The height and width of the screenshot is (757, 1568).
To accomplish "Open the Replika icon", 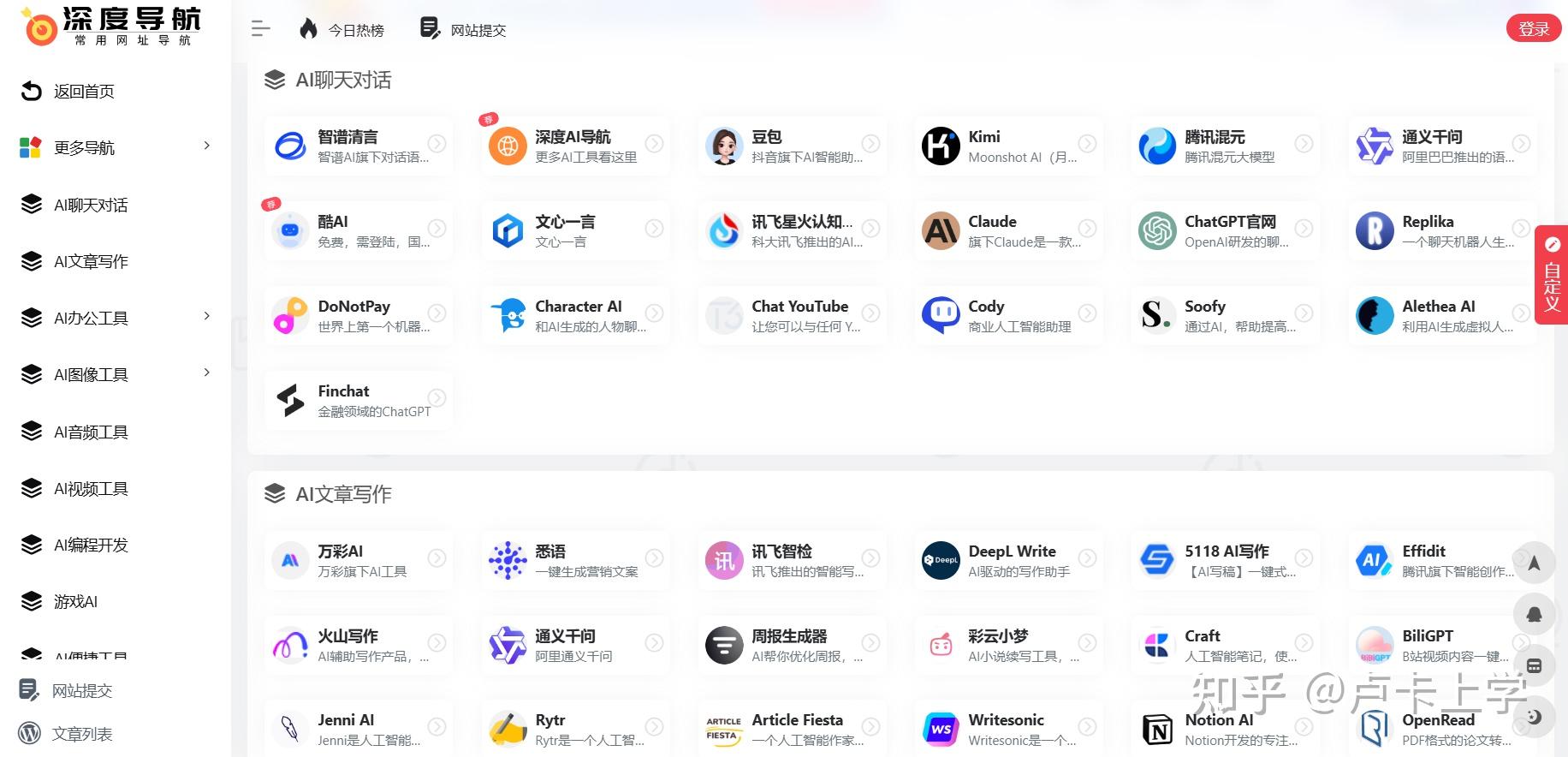I will coord(1375,231).
